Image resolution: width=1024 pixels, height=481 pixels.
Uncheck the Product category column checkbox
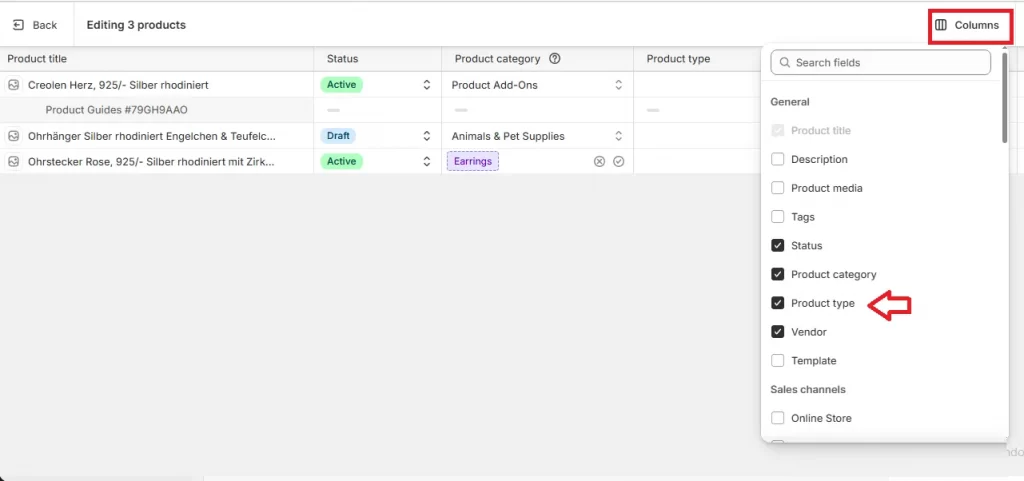click(777, 274)
